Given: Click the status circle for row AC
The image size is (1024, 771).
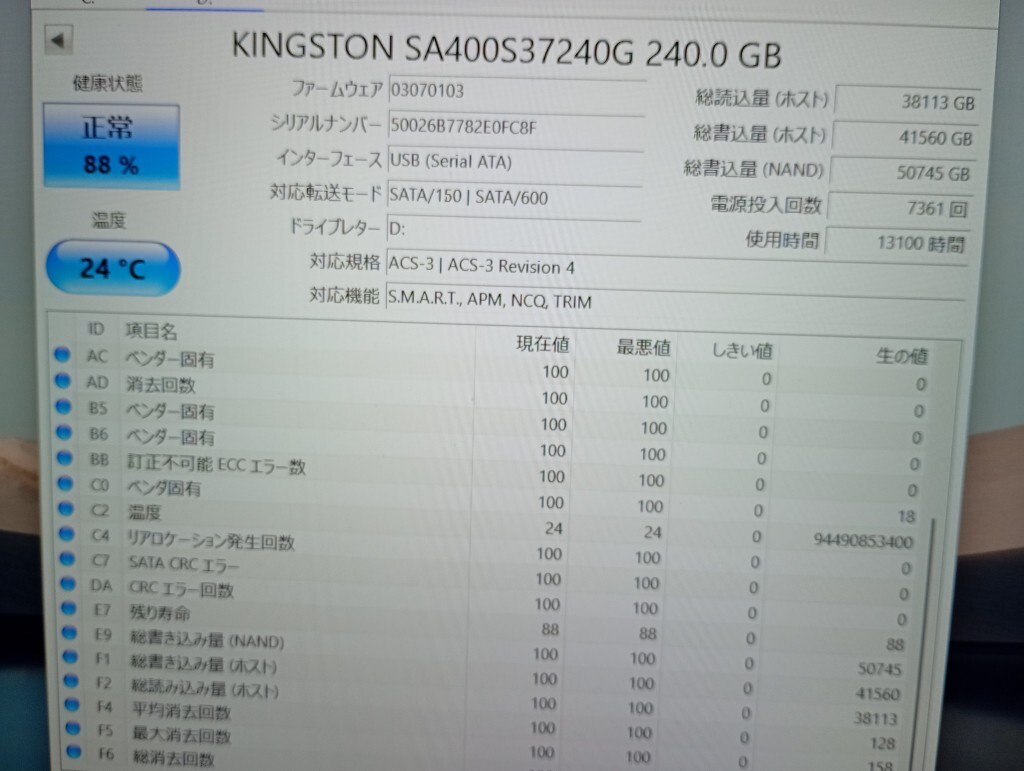Looking at the screenshot, I should point(62,354).
